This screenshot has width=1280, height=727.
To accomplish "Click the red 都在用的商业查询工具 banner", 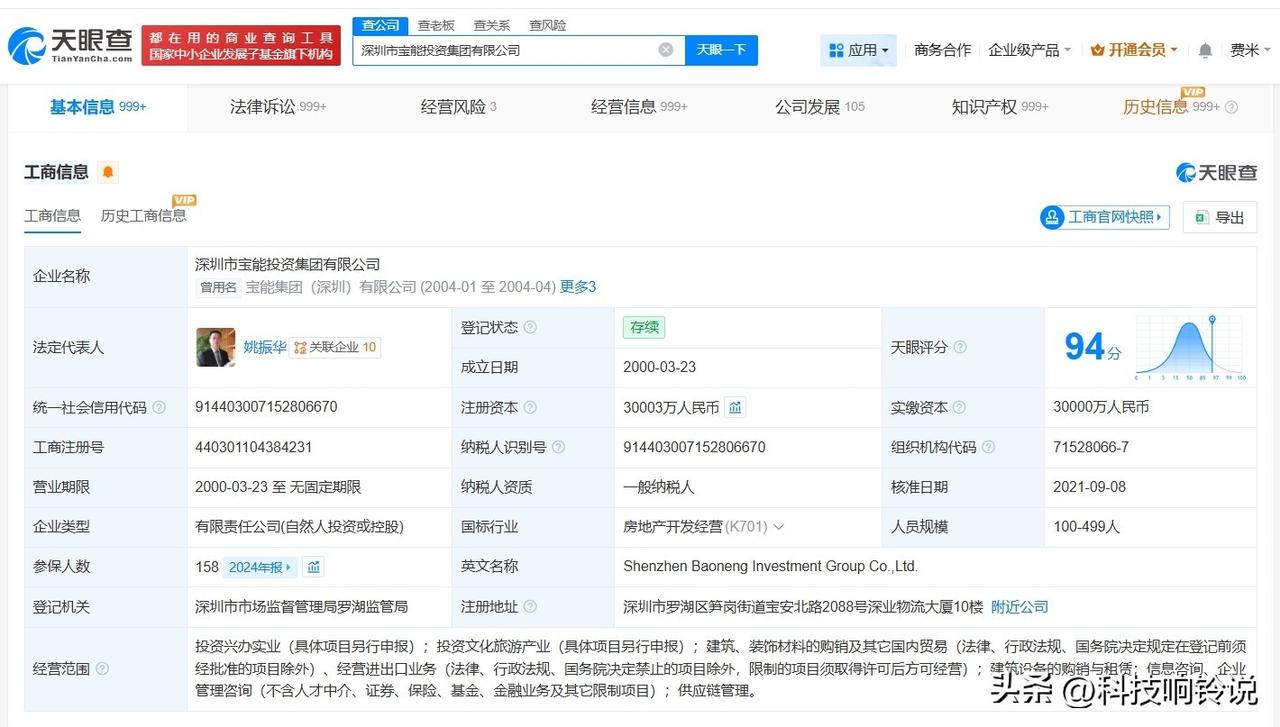I will 241,46.
